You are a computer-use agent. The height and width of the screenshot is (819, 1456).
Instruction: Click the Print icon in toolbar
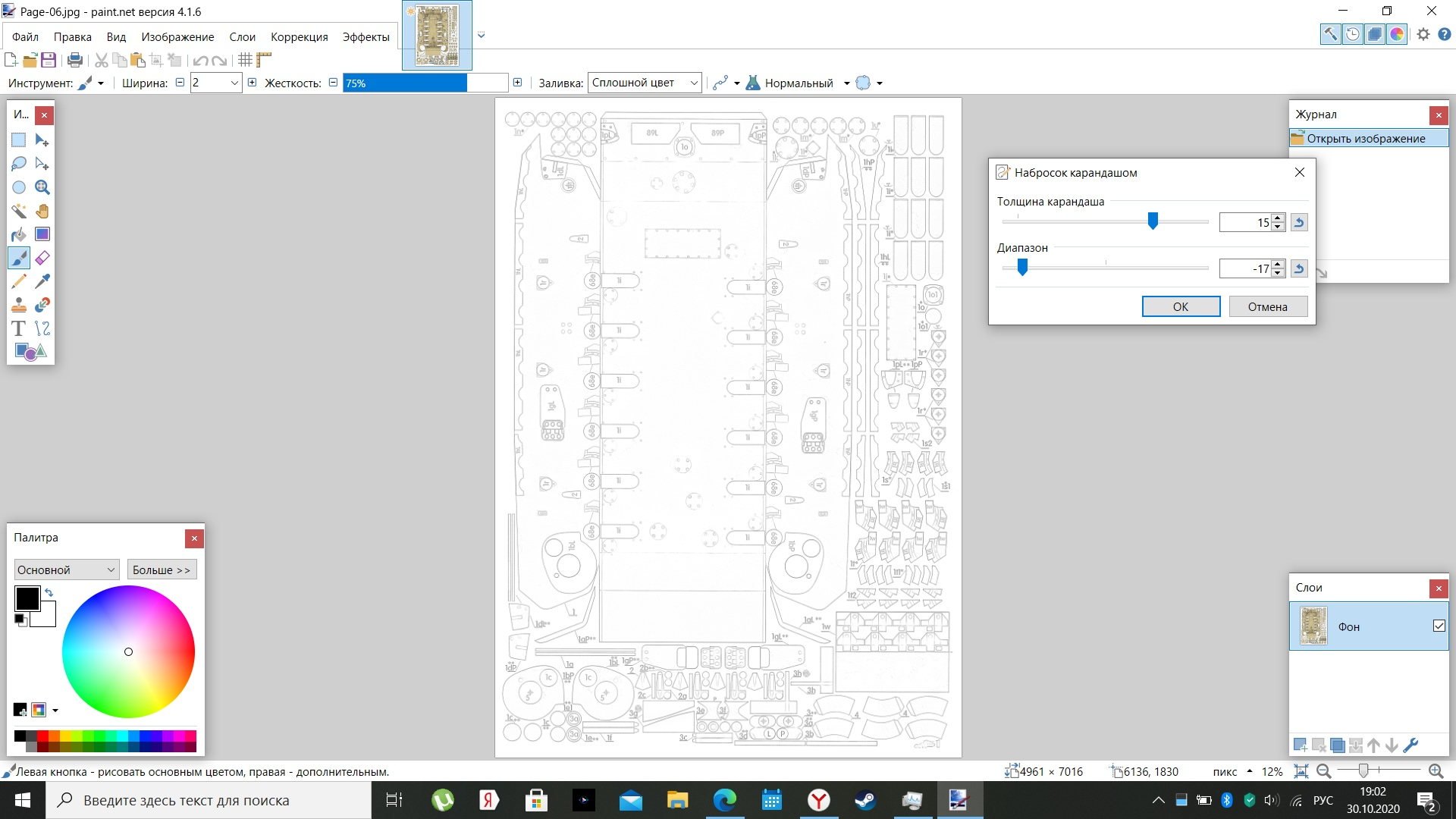pos(75,60)
